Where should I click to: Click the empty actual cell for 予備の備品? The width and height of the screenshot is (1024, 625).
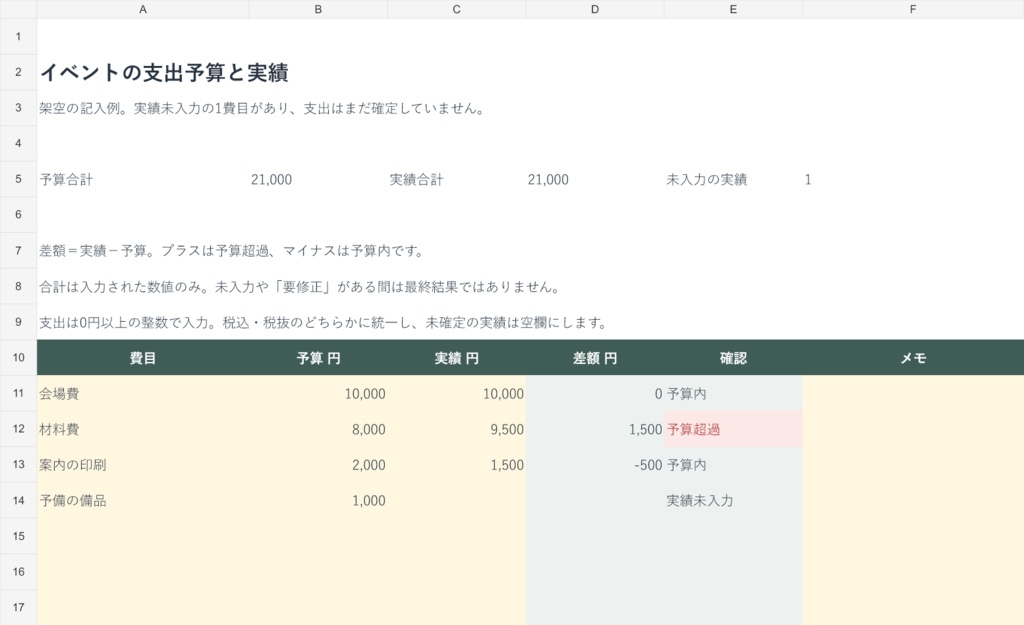(x=456, y=500)
